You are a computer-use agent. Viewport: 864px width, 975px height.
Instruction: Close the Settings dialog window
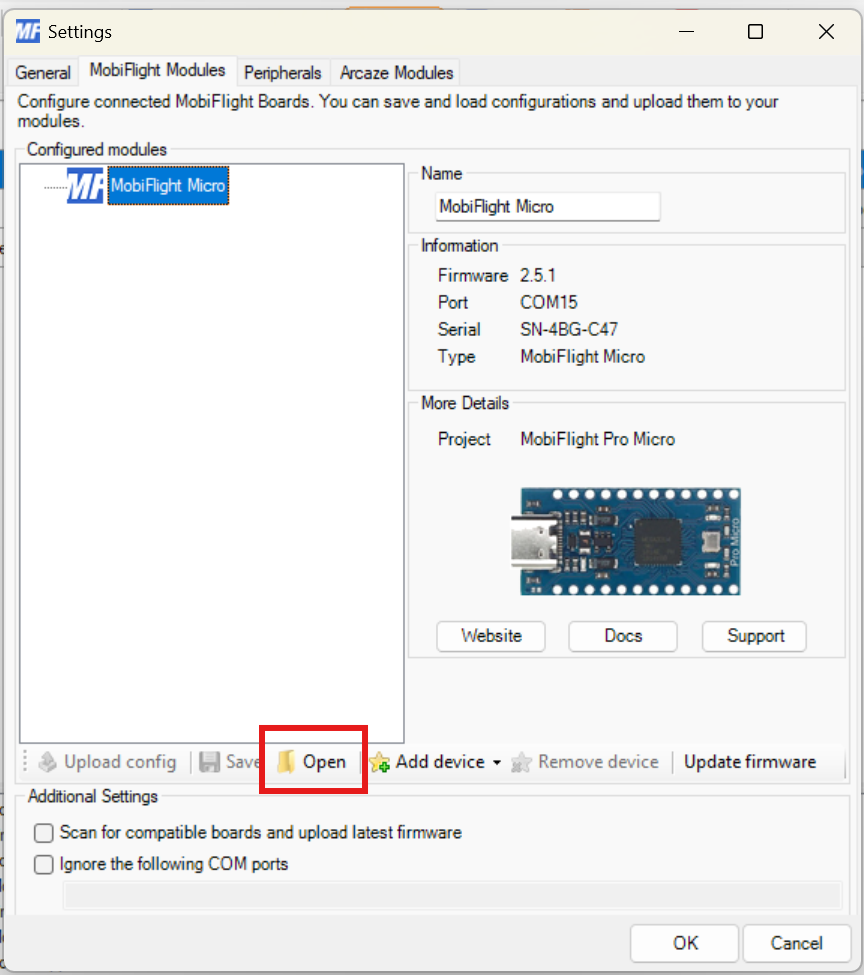[x=826, y=32]
